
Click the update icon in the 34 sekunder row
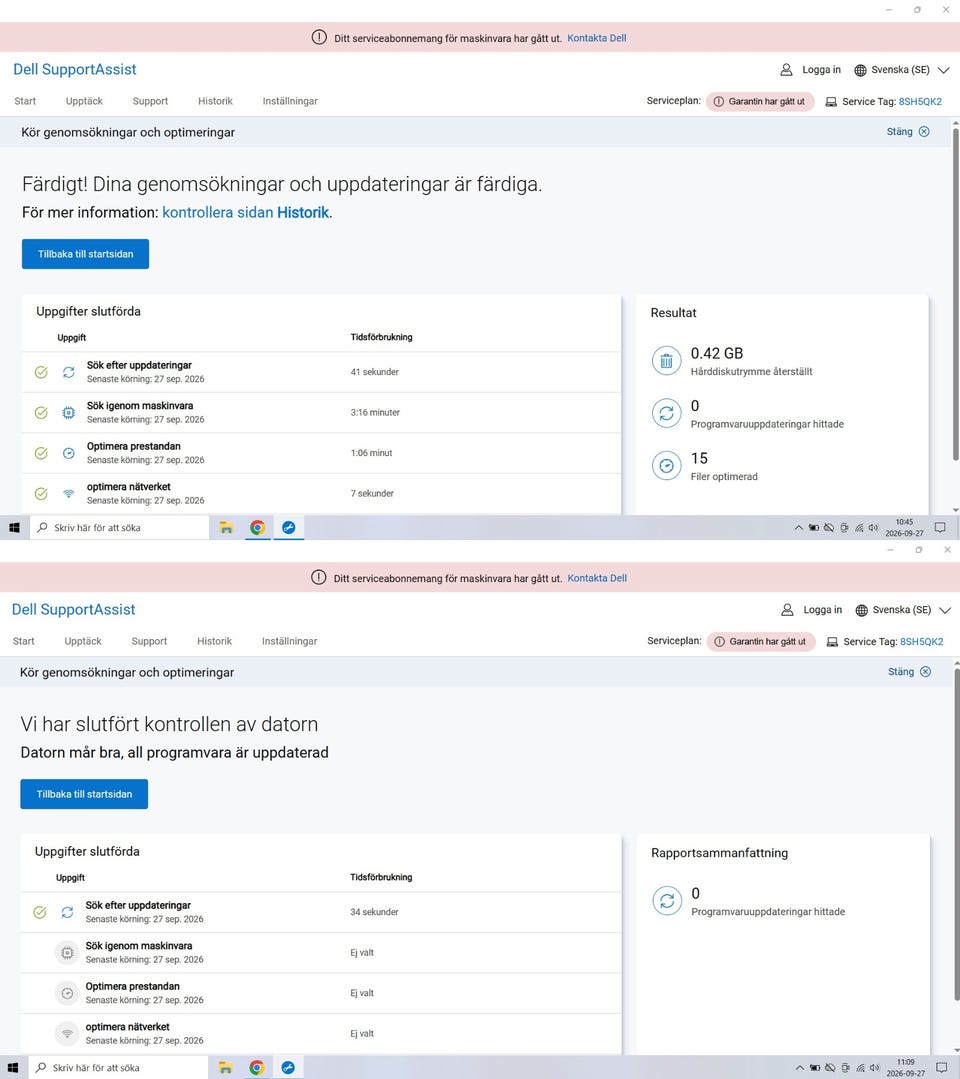pyautogui.click(x=67, y=912)
